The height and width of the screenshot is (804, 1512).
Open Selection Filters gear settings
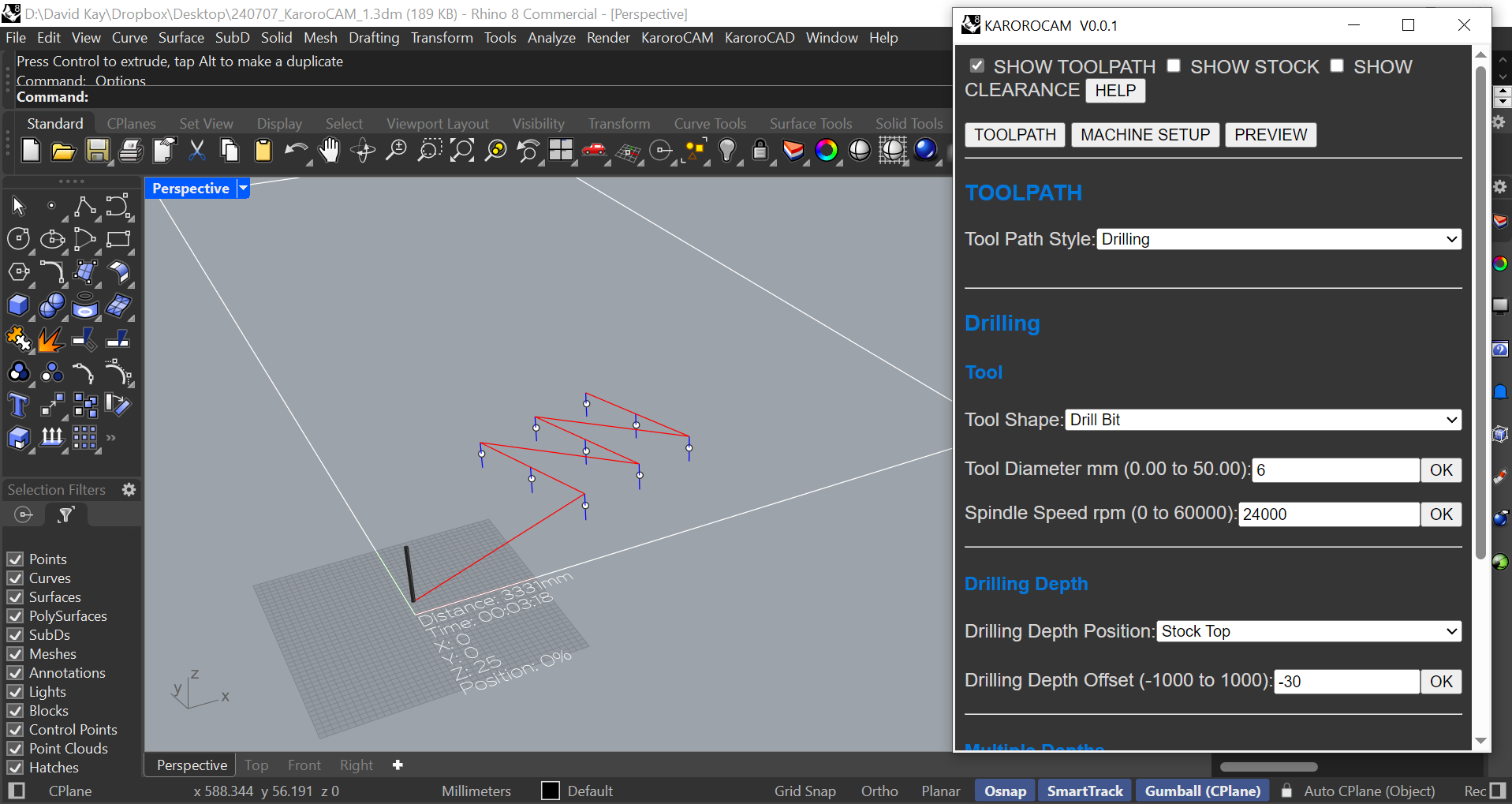coord(129,490)
